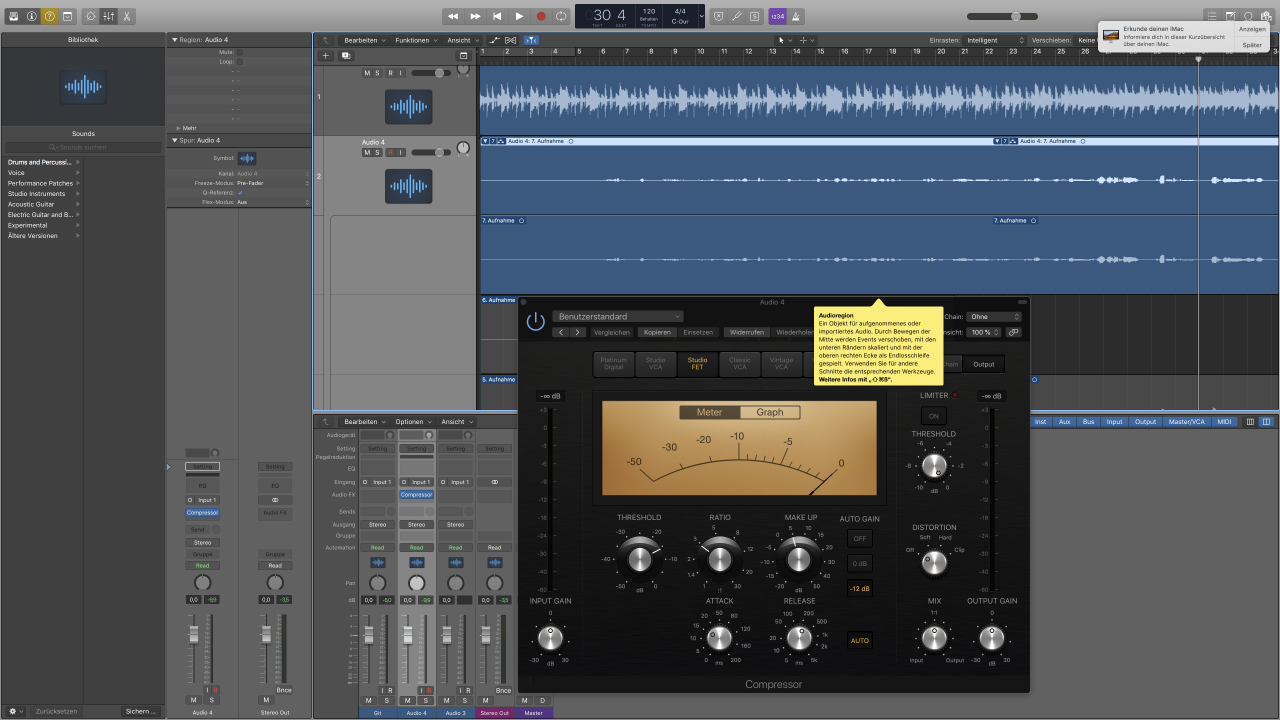The width and height of the screenshot is (1280, 720).
Task: Open the Einrasten Intelligent dropdown
Action: 994,40
